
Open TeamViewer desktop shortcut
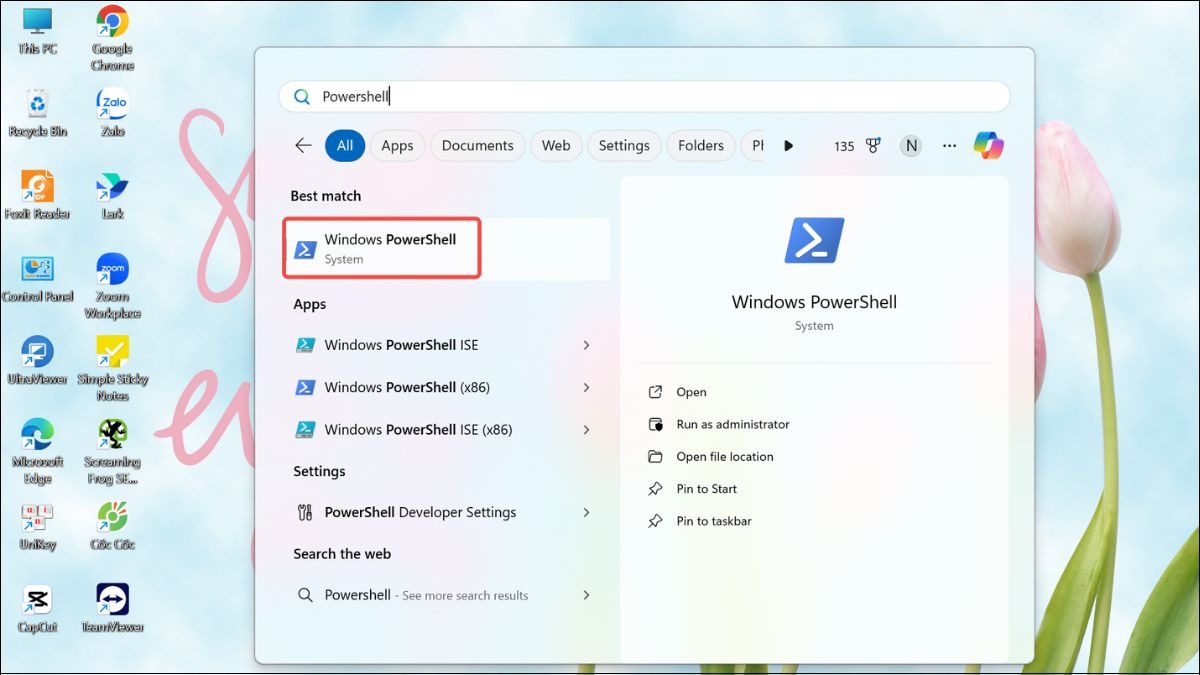[x=112, y=610]
